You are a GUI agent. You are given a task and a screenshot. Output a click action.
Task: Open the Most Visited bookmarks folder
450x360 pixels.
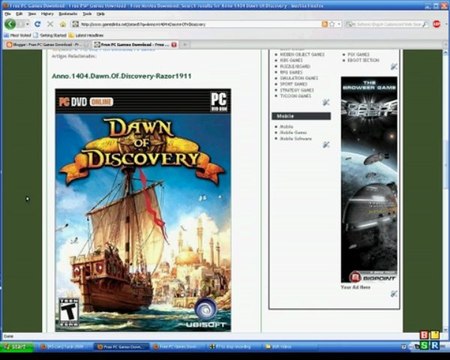pyautogui.click(x=18, y=35)
